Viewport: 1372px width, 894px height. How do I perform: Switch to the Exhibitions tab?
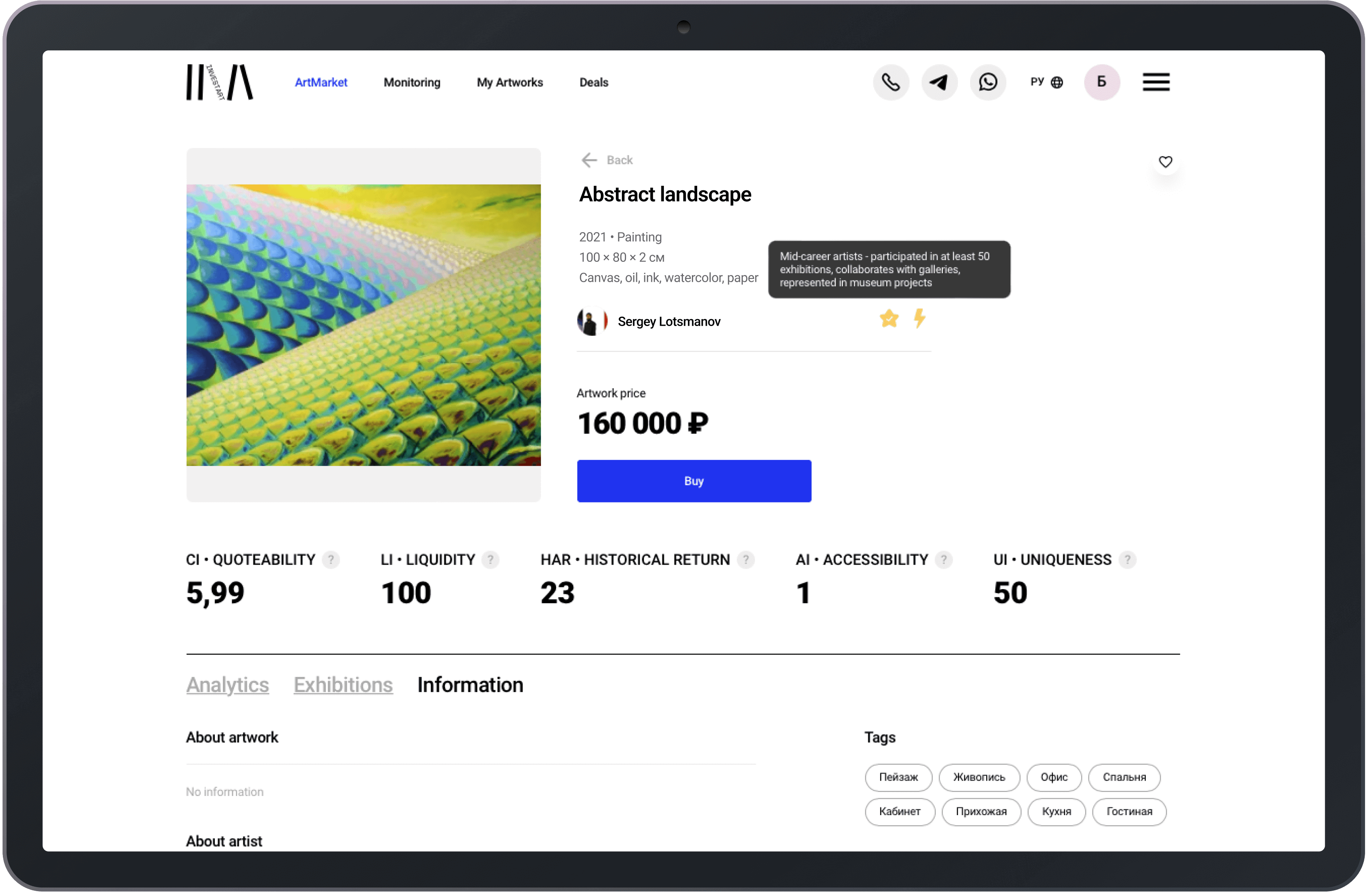point(343,685)
